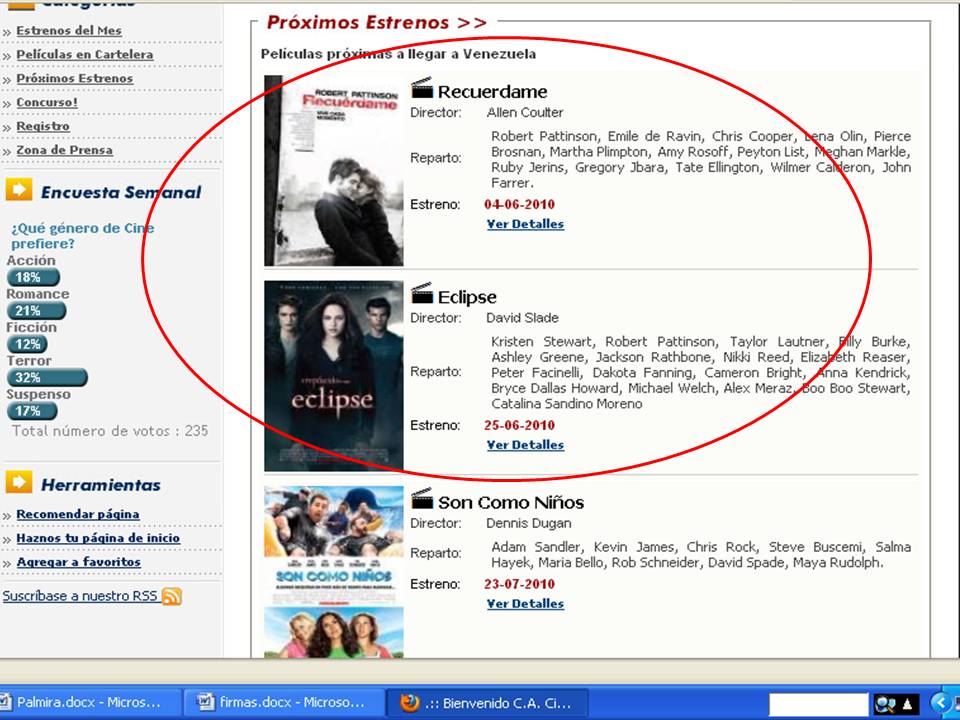Open Estrenos del Mes category link
Image resolution: width=960 pixels, height=720 pixels.
(69, 31)
